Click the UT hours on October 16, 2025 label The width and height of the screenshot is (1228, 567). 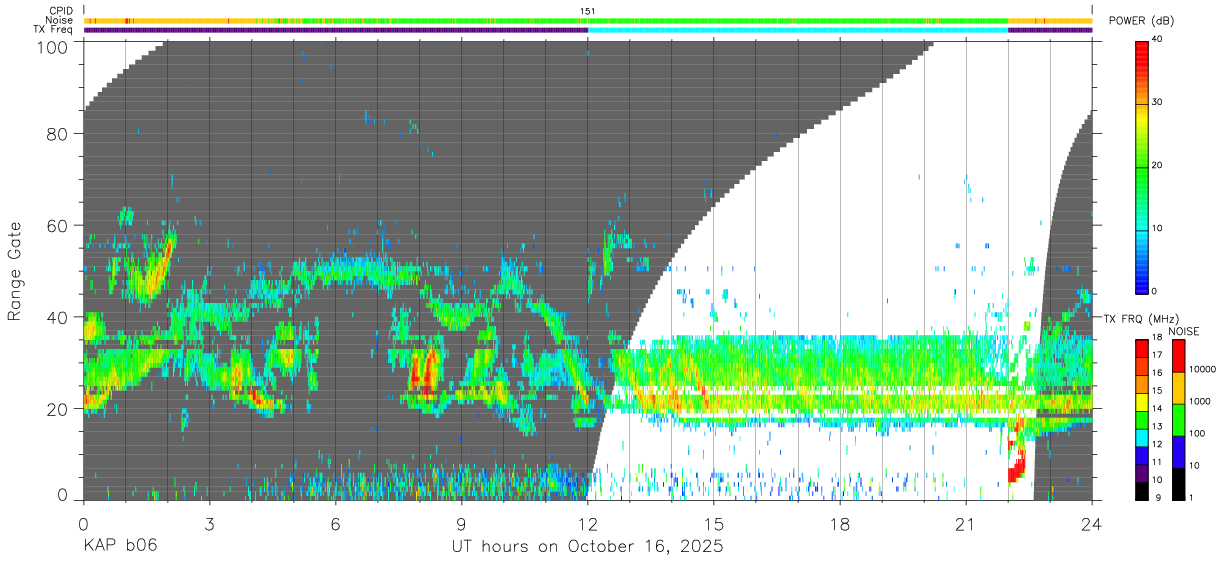click(x=588, y=547)
